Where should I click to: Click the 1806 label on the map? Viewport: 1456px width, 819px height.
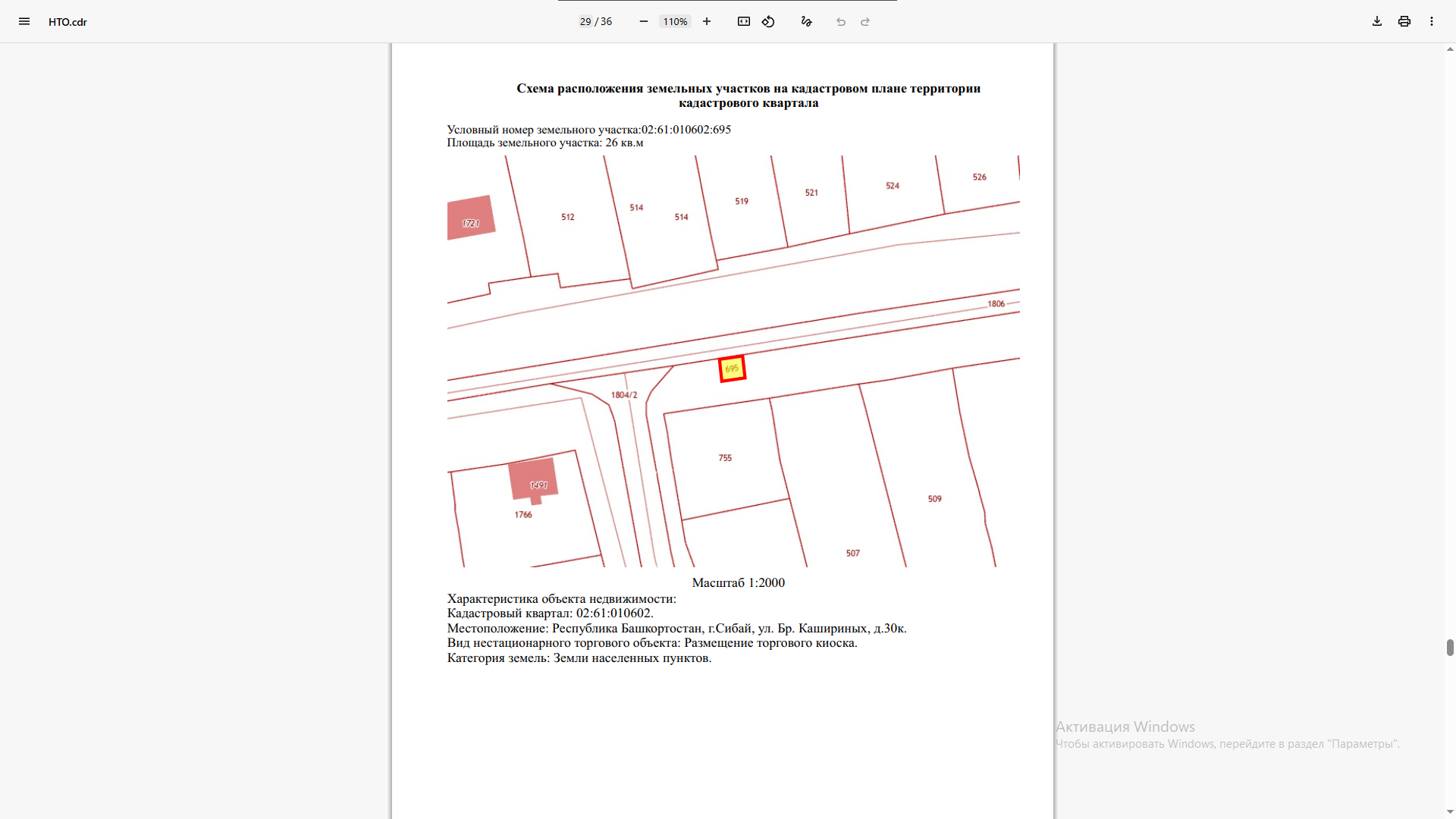click(996, 304)
